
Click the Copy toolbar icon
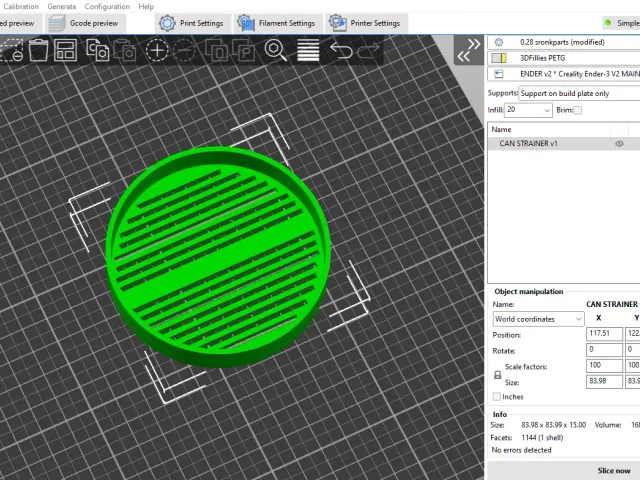(x=98, y=50)
